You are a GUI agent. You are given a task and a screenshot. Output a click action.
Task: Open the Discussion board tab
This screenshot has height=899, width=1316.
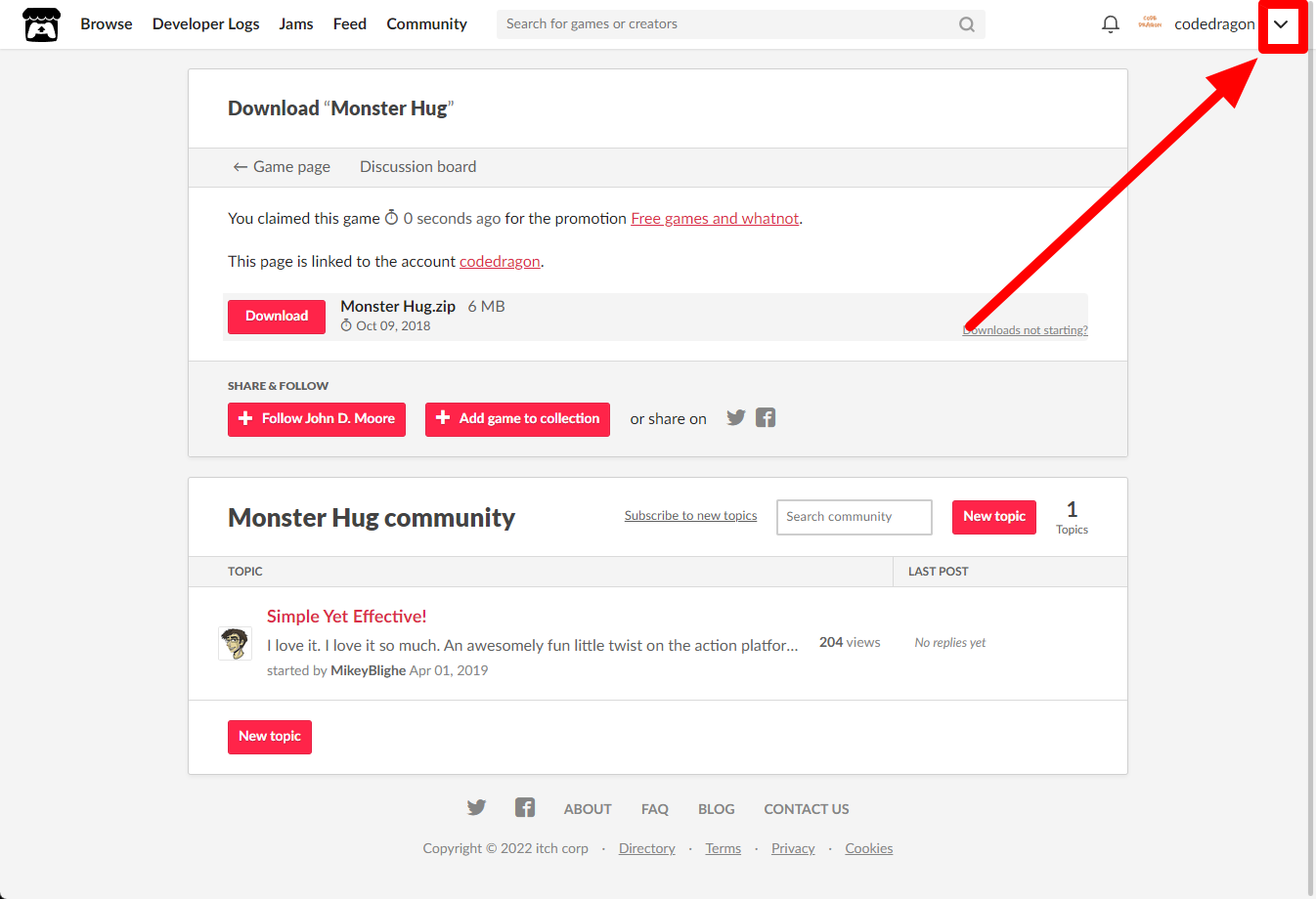tap(418, 167)
